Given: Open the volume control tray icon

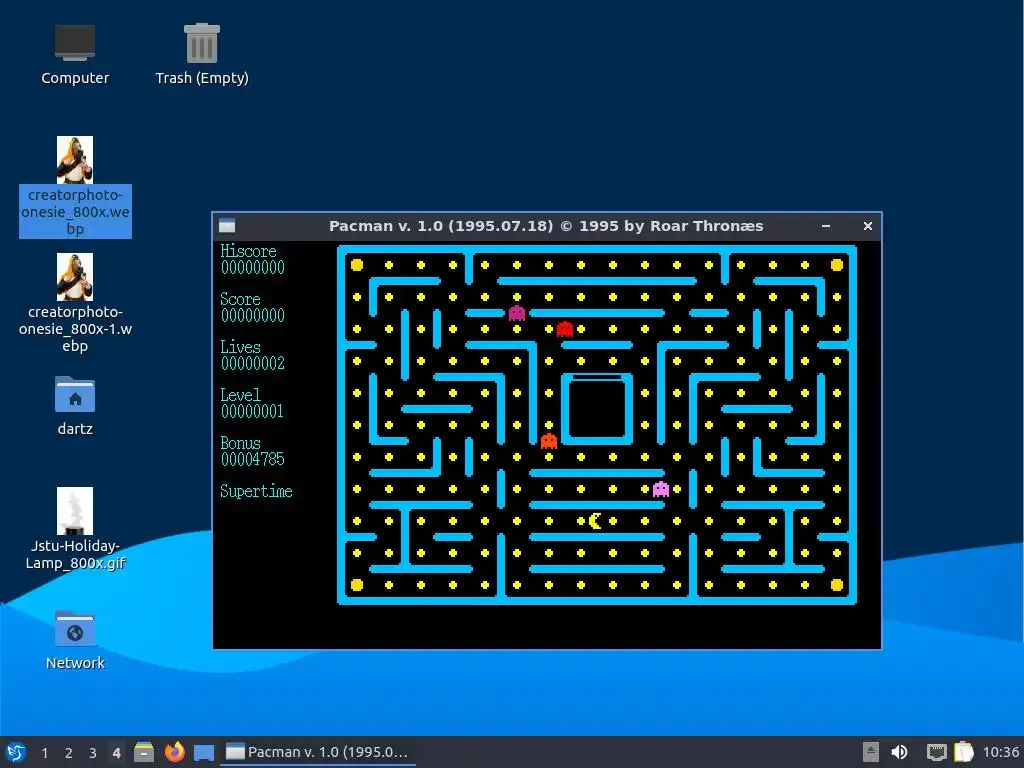Looking at the screenshot, I should [x=899, y=752].
